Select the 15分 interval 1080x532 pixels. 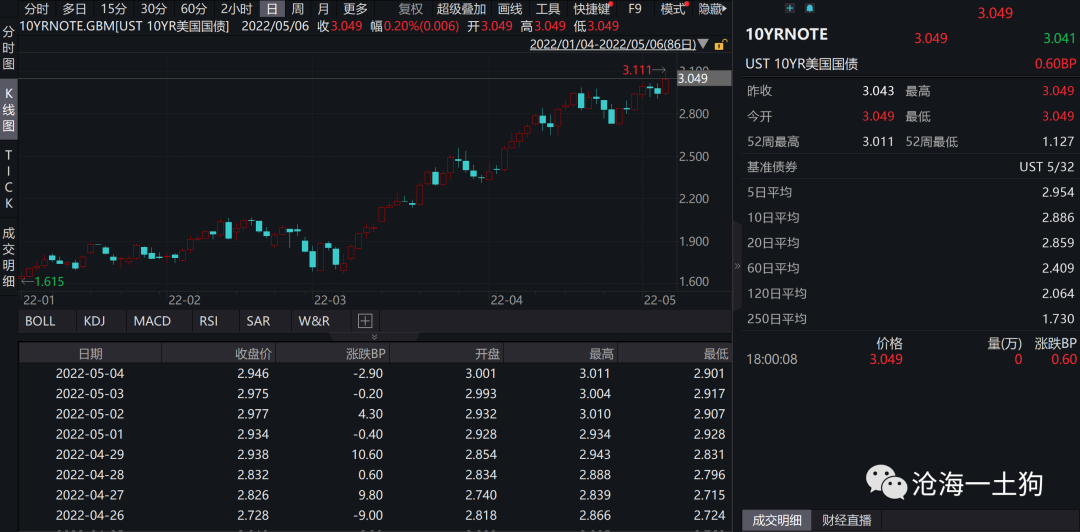(x=114, y=10)
